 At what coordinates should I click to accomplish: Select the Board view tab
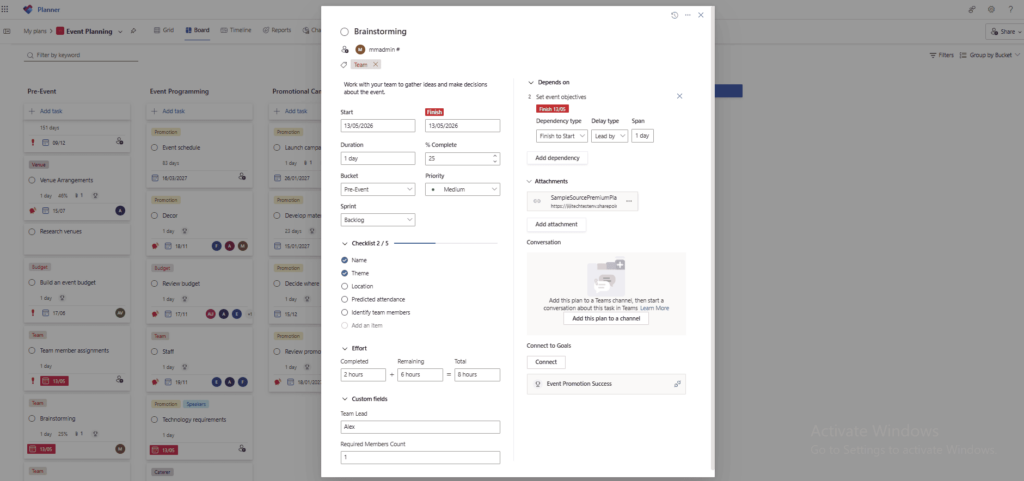(x=197, y=30)
